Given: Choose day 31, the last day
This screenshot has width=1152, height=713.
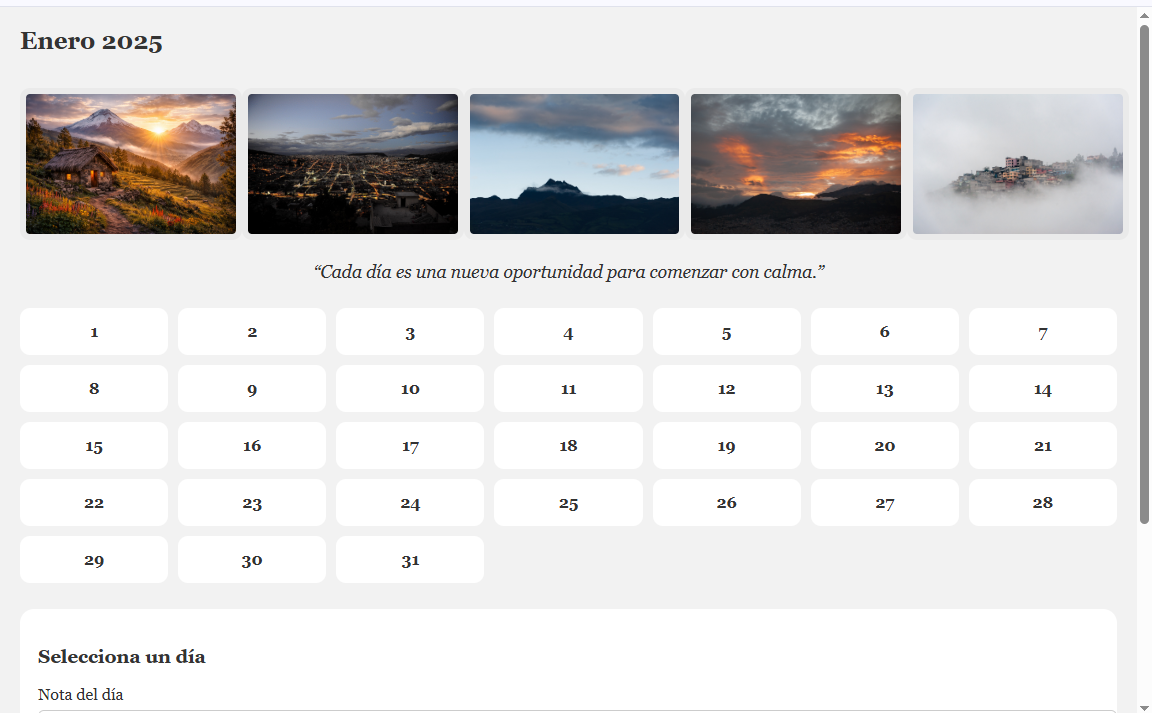Looking at the screenshot, I should (410, 560).
